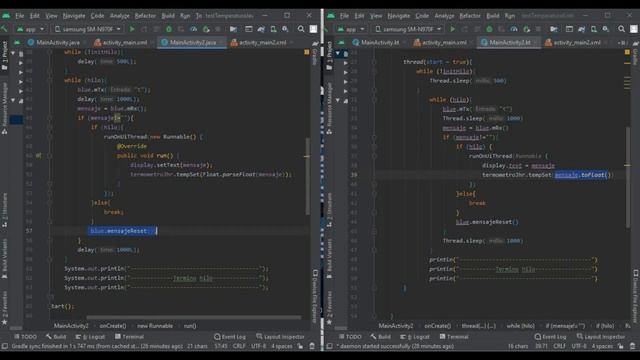This screenshot has width=640, height=360.
Task: Open Navigate menu in left window
Action: coord(74,16)
